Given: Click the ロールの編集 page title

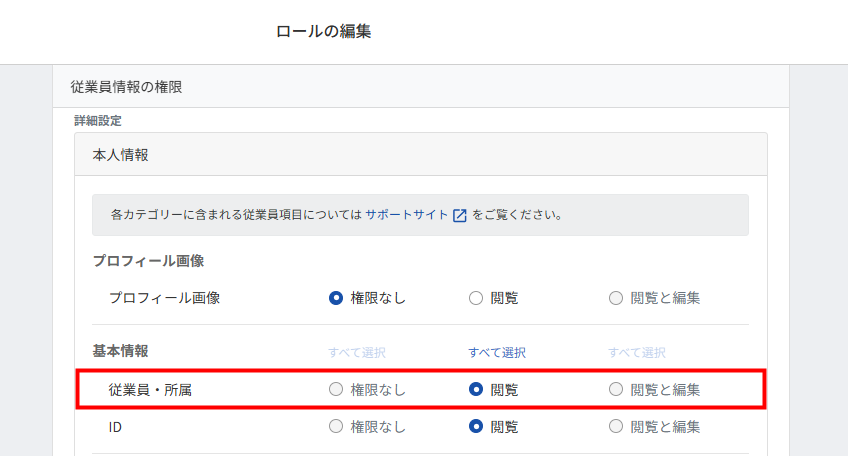Looking at the screenshot, I should point(324,32).
